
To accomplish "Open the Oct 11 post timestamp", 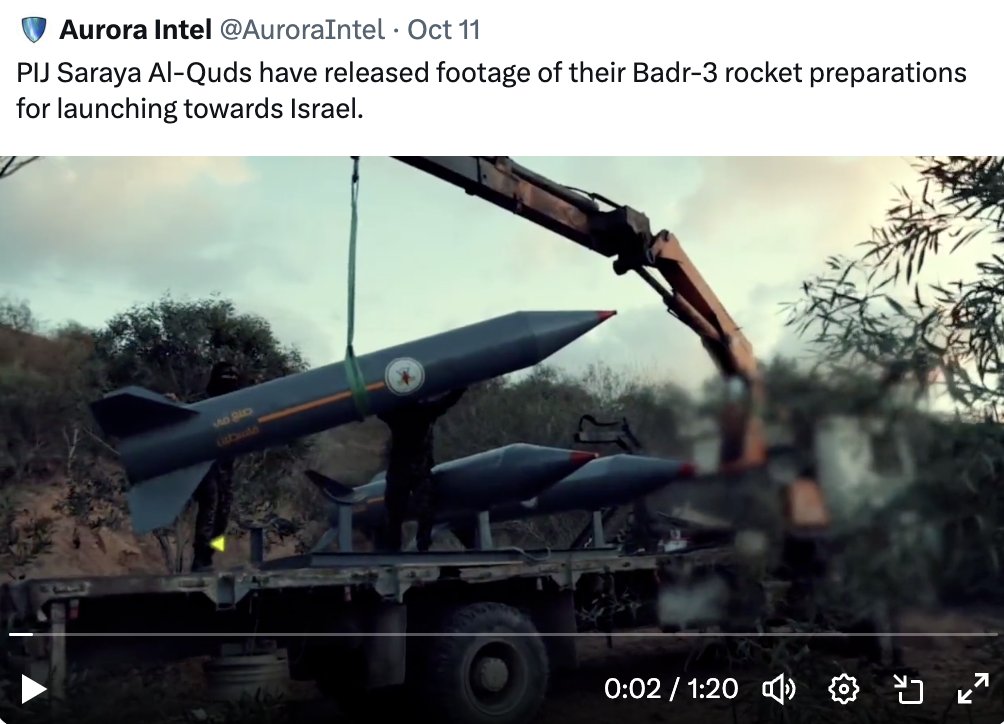I will point(444,29).
